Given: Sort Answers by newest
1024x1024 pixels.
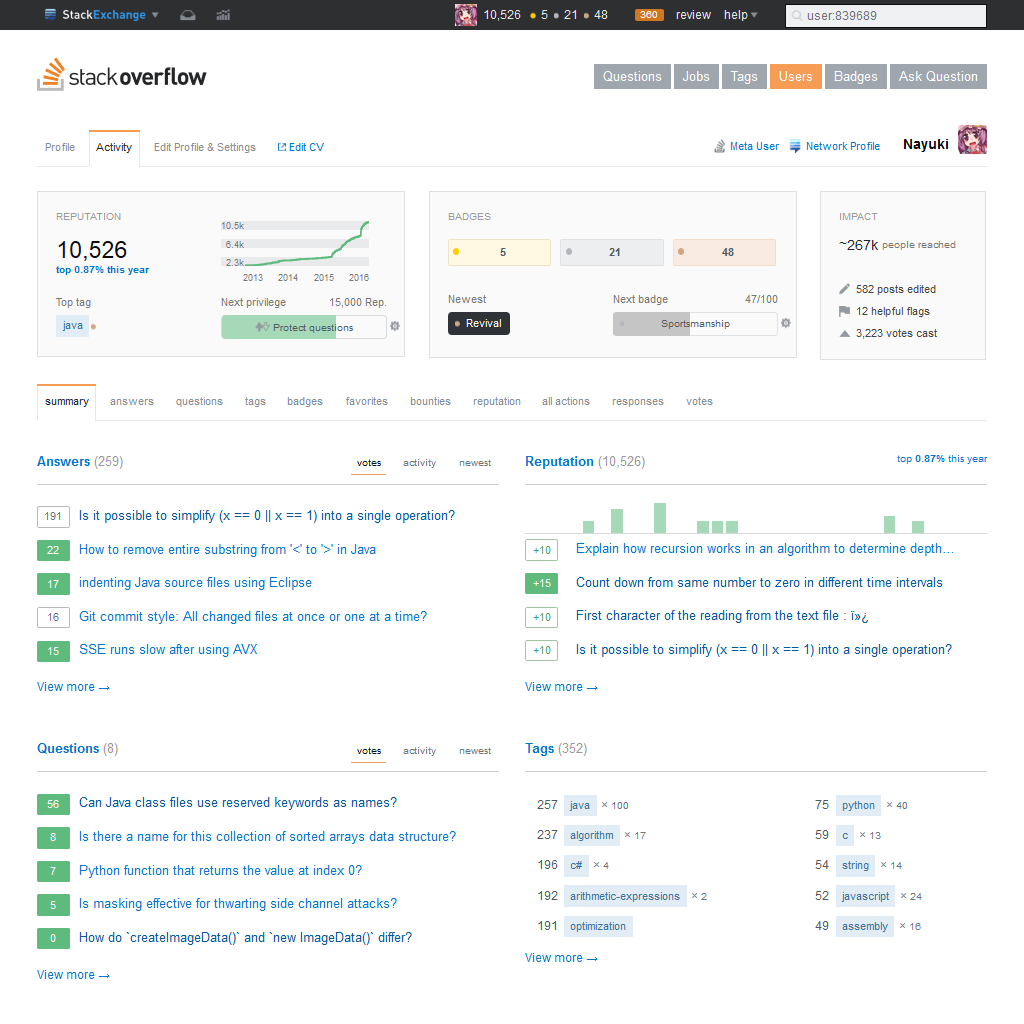Looking at the screenshot, I should coord(475,463).
